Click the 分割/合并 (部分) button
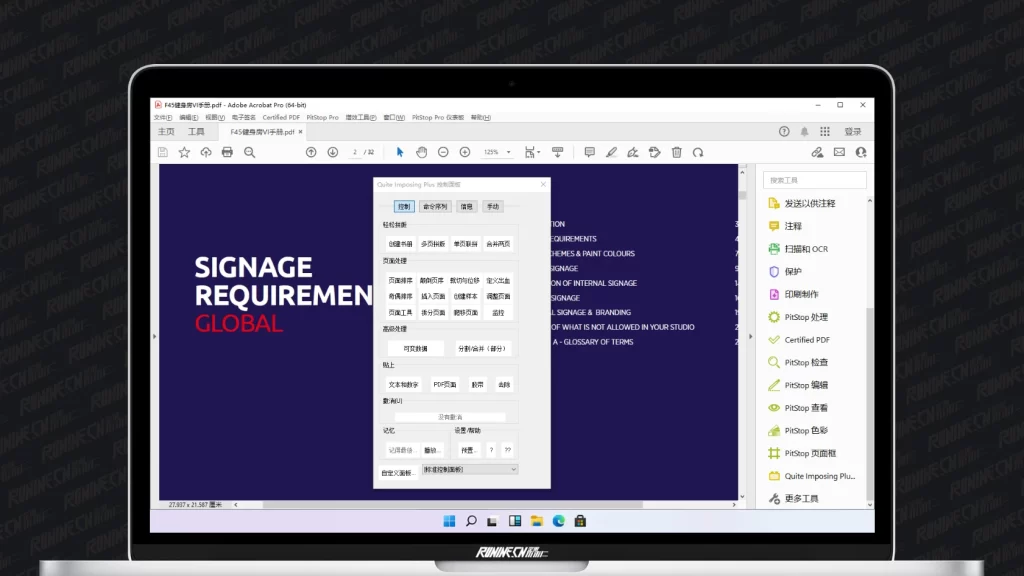The image size is (1024, 576). tap(484, 349)
